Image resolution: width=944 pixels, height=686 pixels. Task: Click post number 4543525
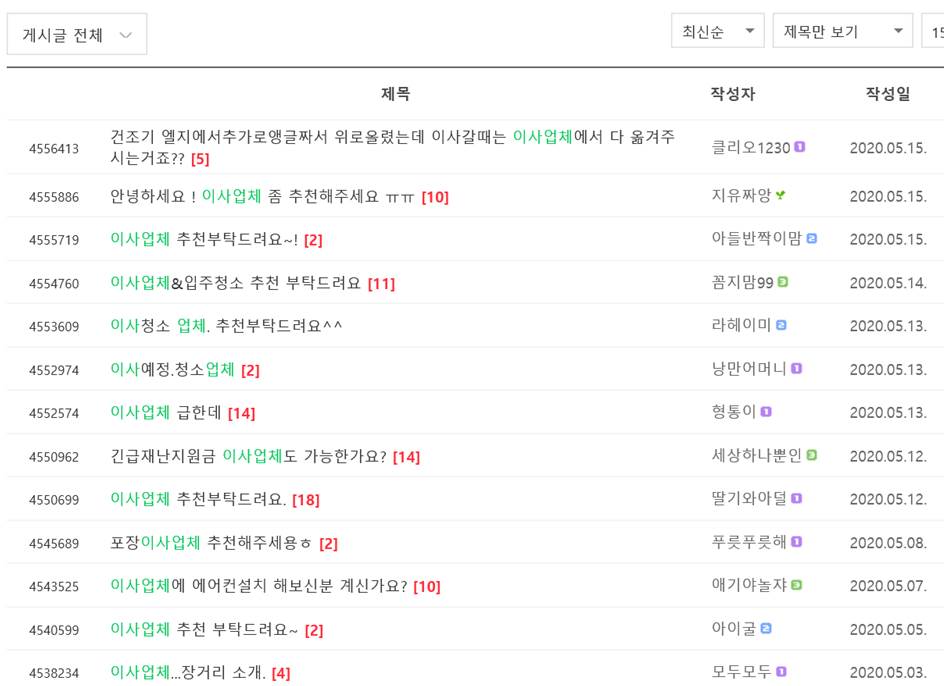54,587
